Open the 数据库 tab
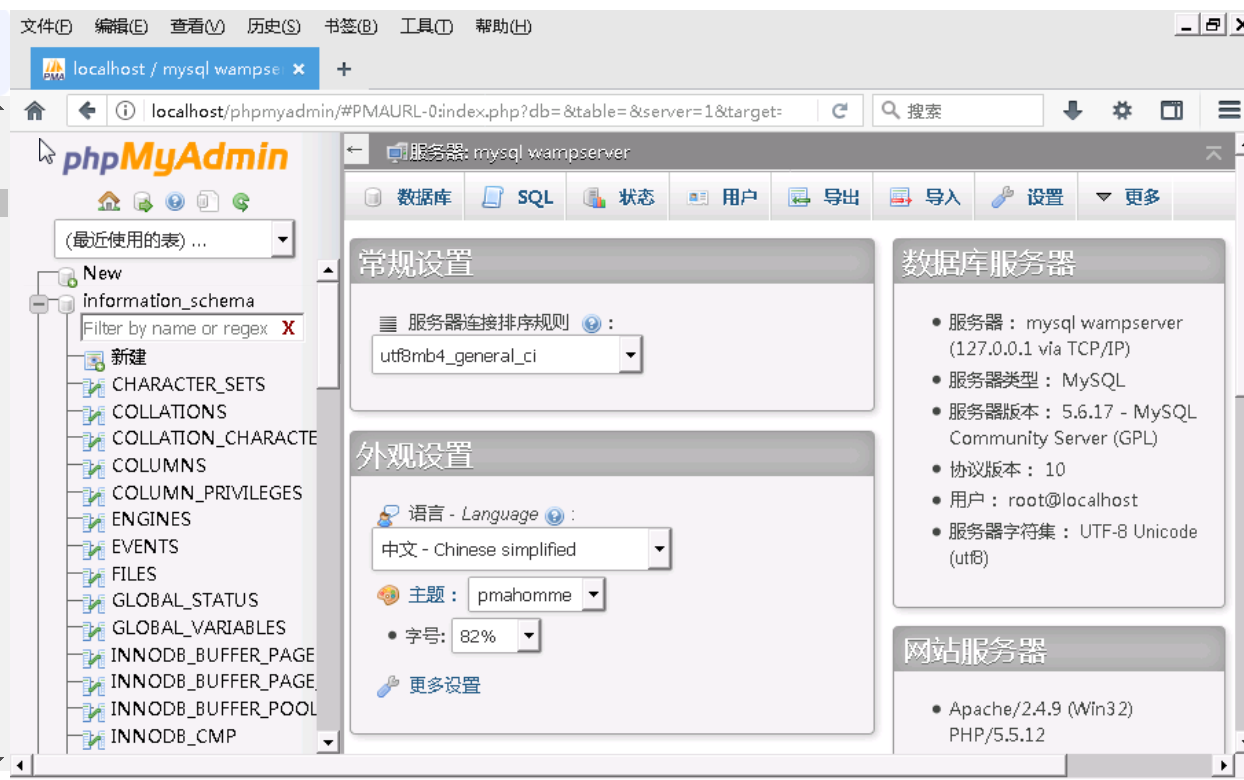The width and height of the screenshot is (1244, 780). pyautogui.click(x=409, y=197)
